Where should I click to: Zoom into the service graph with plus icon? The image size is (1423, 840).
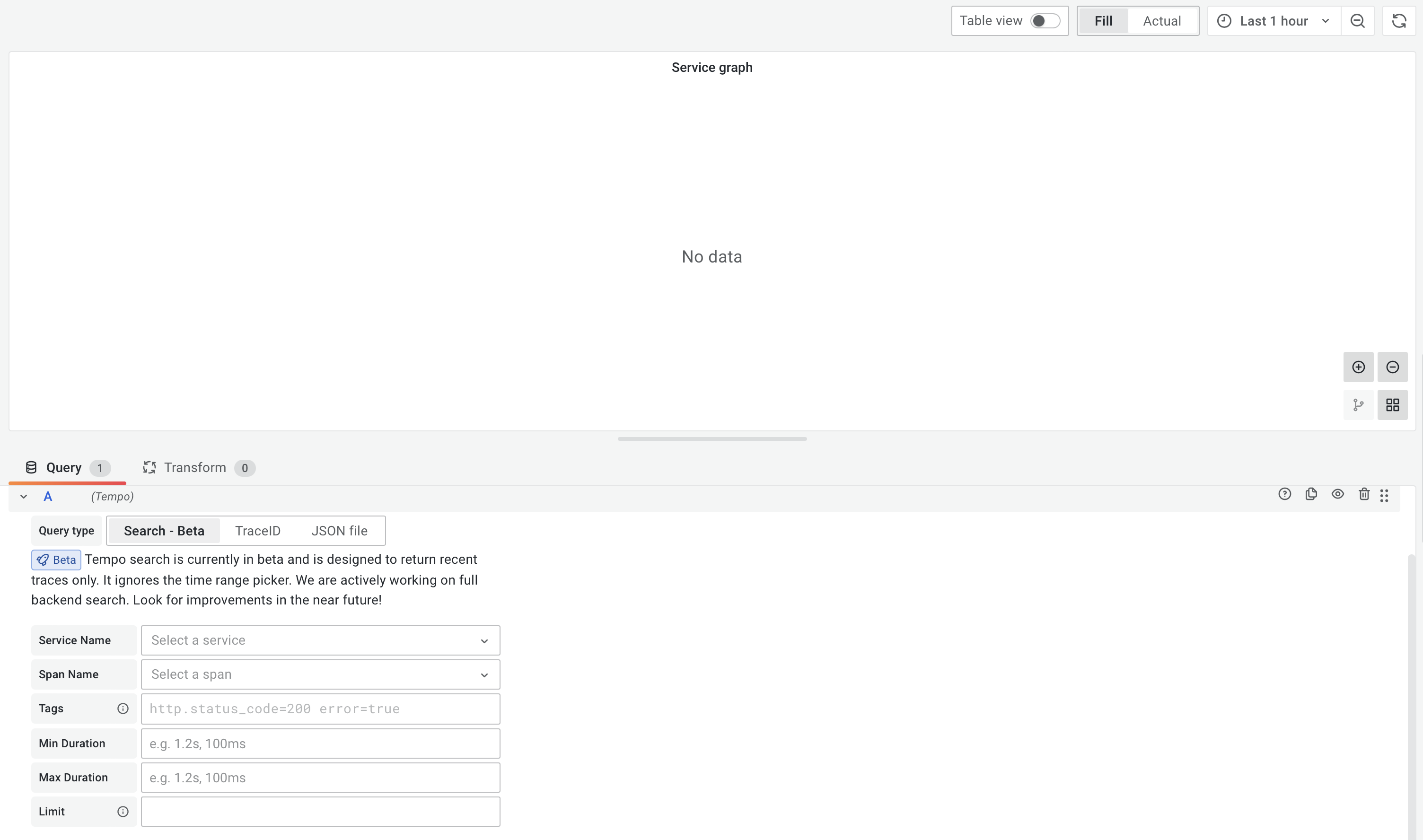coord(1359,367)
